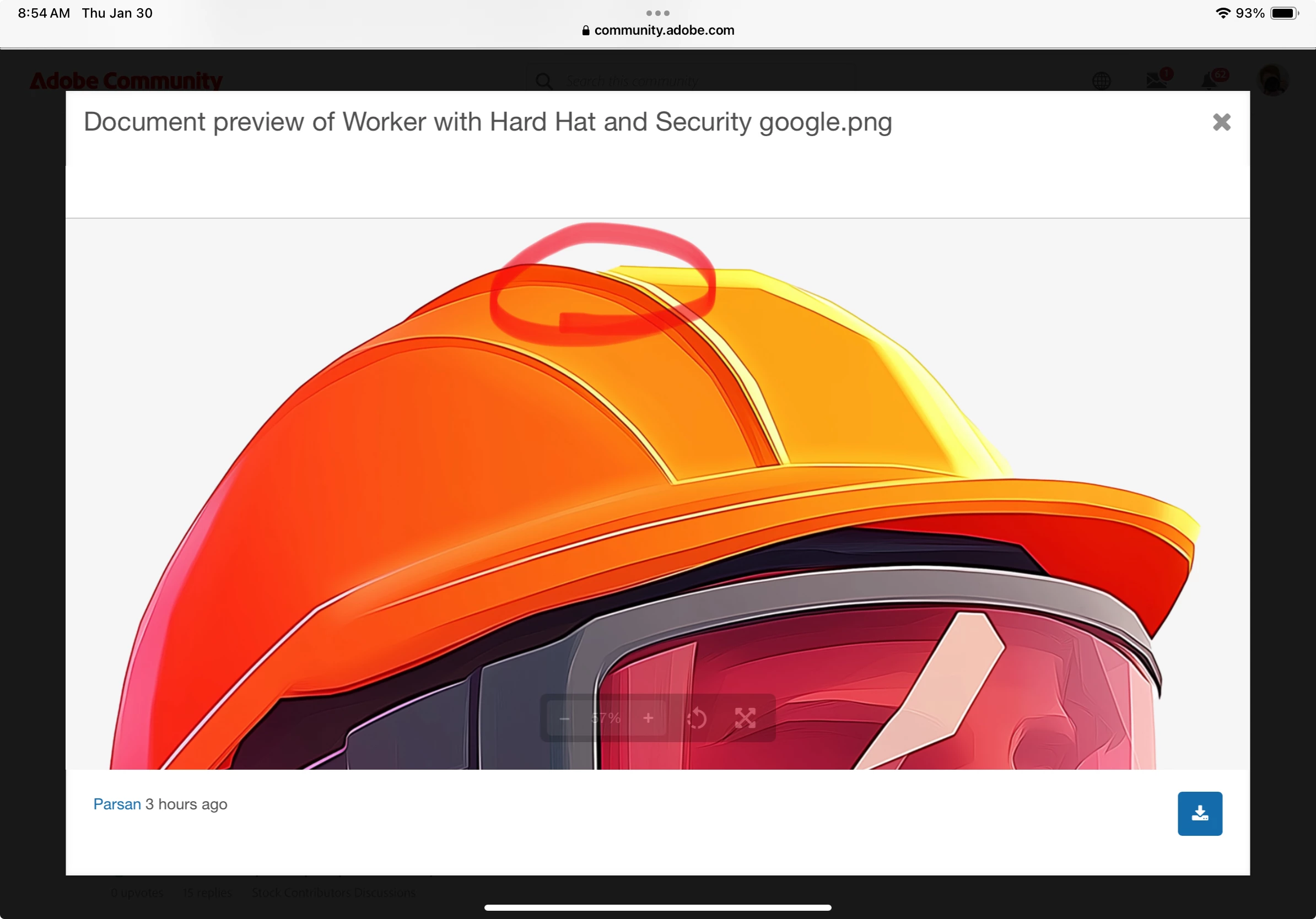Image resolution: width=1316 pixels, height=919 pixels.
Task: Close the document preview dialog
Action: [x=1221, y=122]
